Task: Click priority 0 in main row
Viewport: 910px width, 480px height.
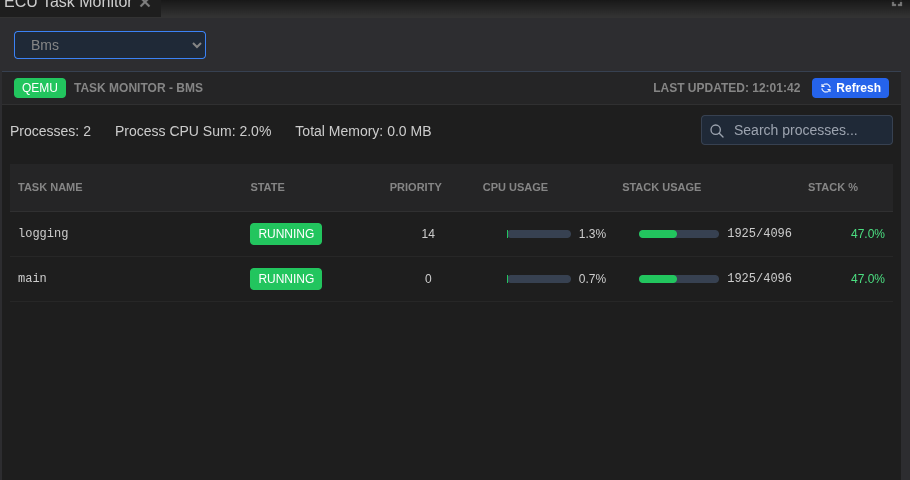Action: [428, 279]
